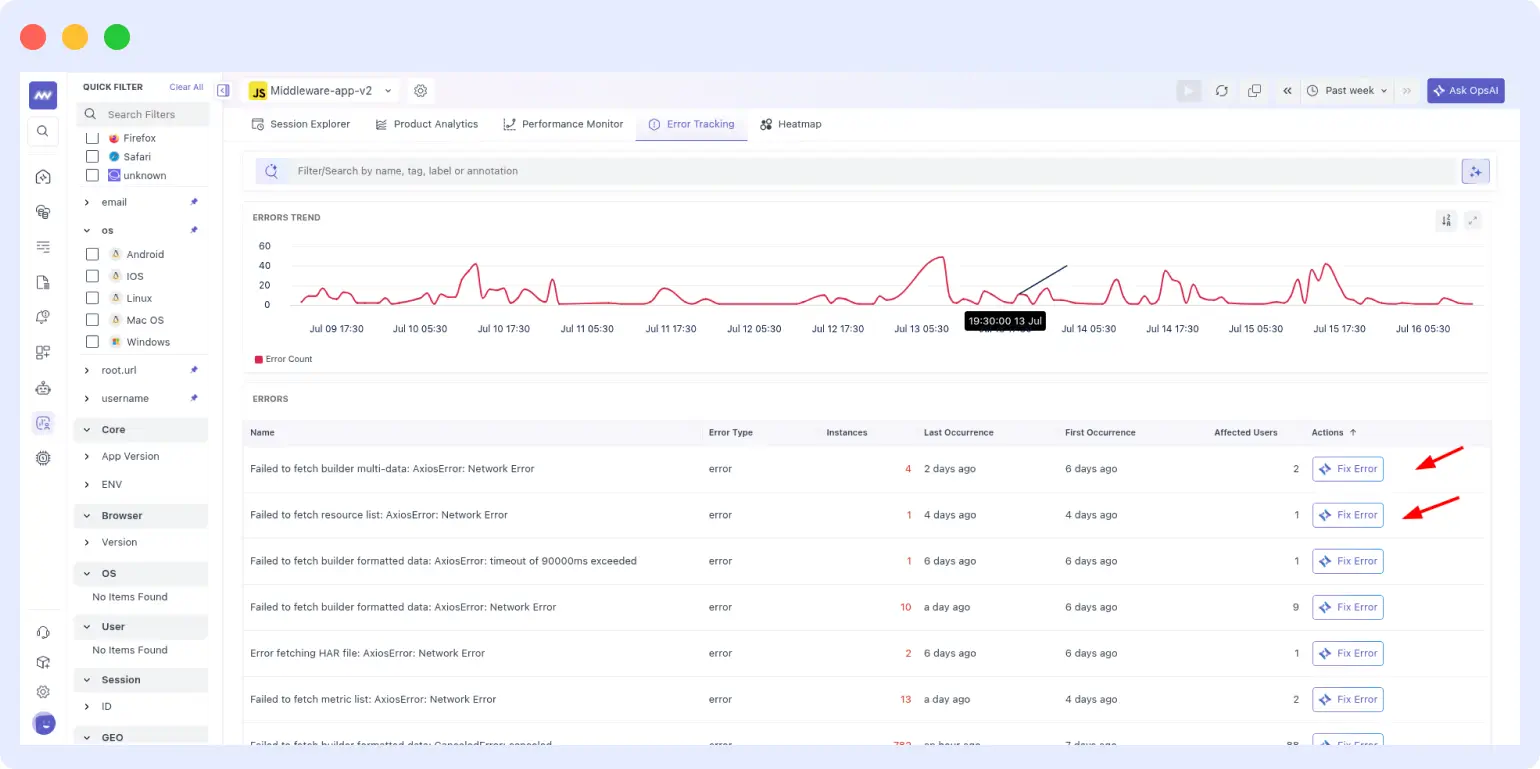Click the sort icon in the Errors Trend panel
Viewport: 1540px width, 769px height.
pyautogui.click(x=1446, y=220)
